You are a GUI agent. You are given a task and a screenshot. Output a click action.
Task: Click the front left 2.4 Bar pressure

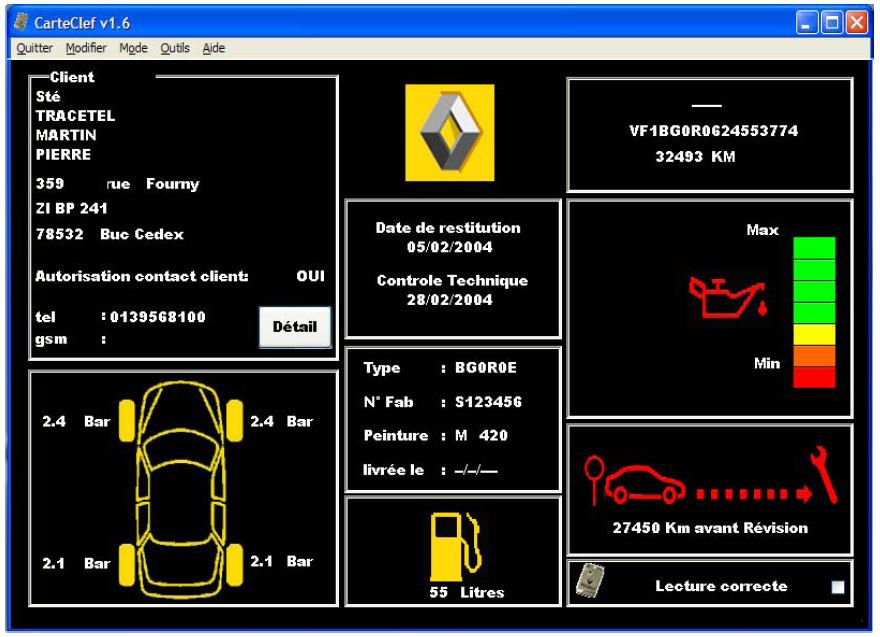[76, 421]
